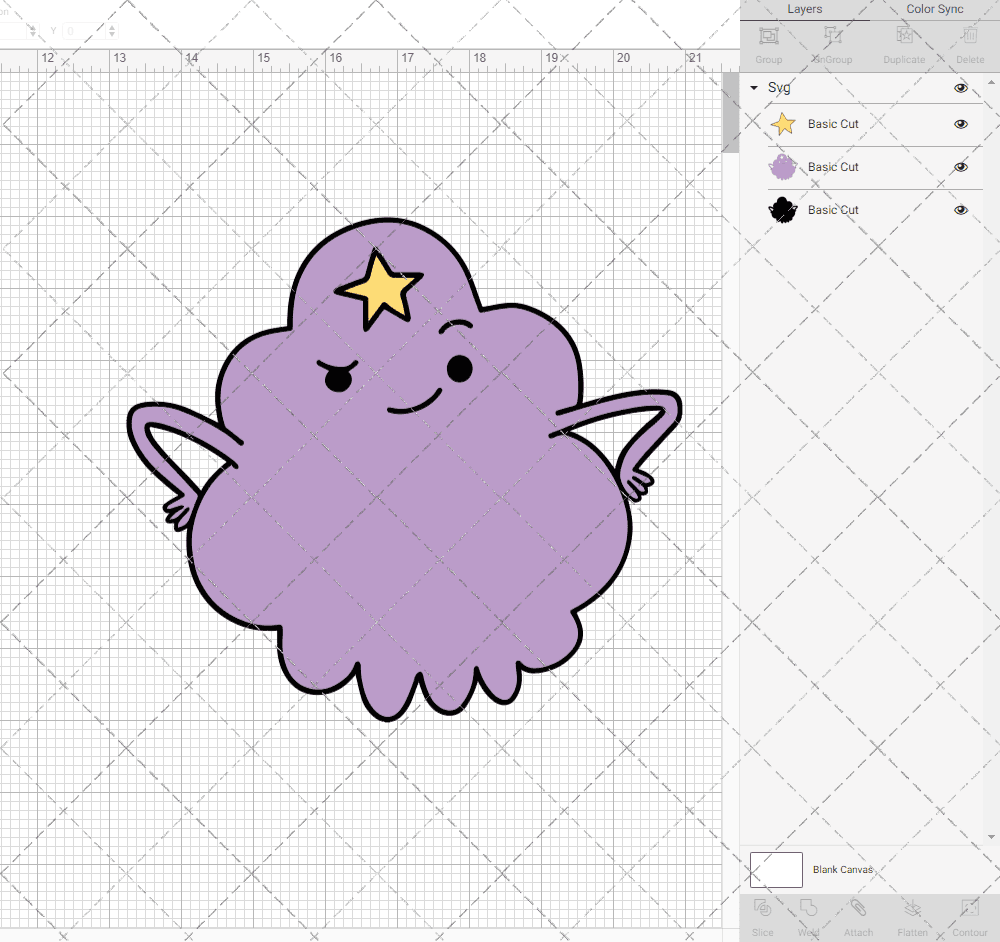Click the Group icon in Layers panel
Image resolution: width=1000 pixels, height=942 pixels.
tap(768, 36)
